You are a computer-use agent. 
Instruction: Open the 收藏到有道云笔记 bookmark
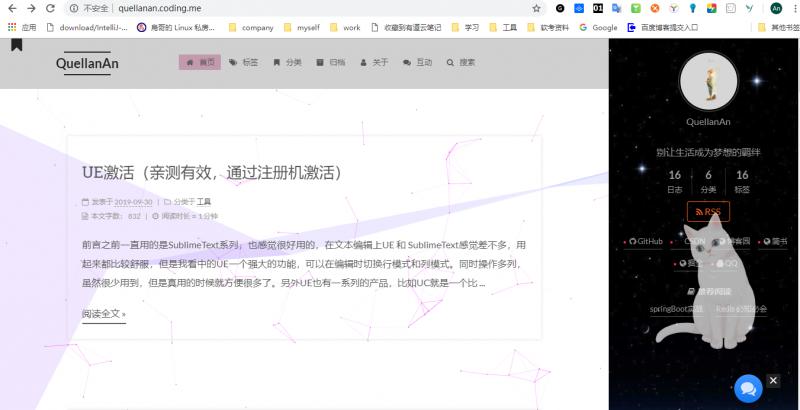pos(406,28)
